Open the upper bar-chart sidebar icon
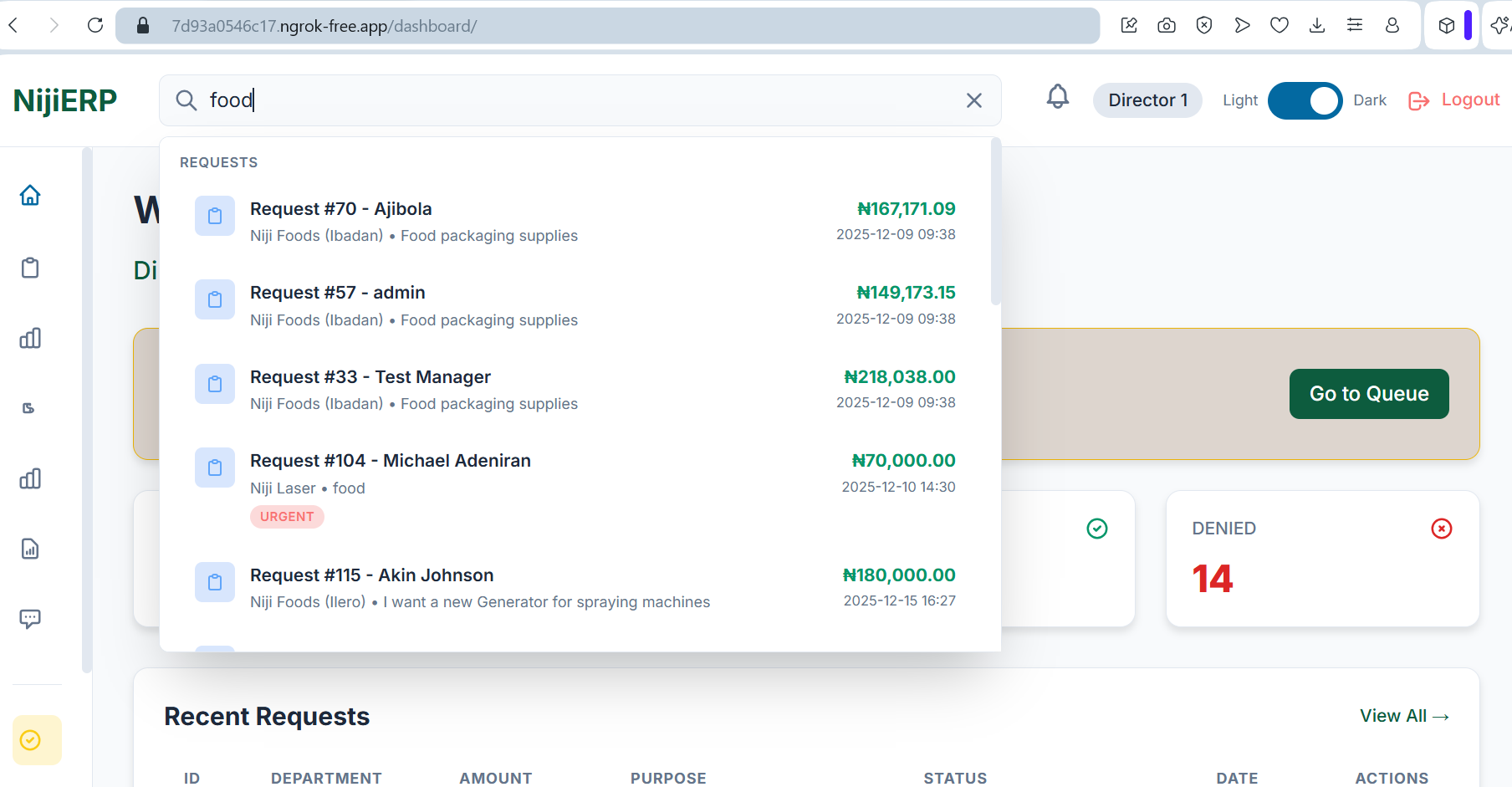 30,338
